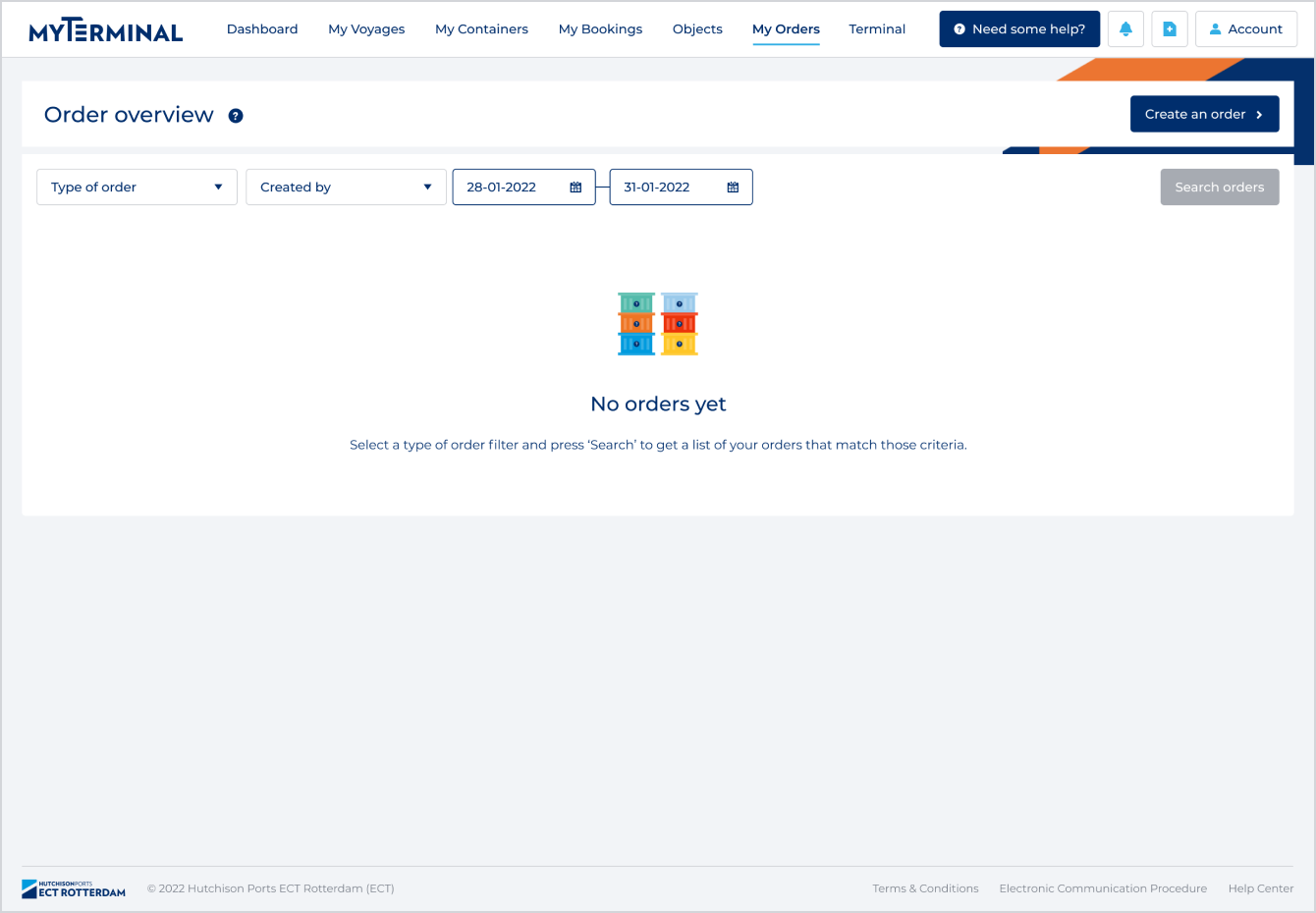Click the start date field 28-01-2022
Image resolution: width=1316 pixels, height=913 pixels.
coord(523,188)
